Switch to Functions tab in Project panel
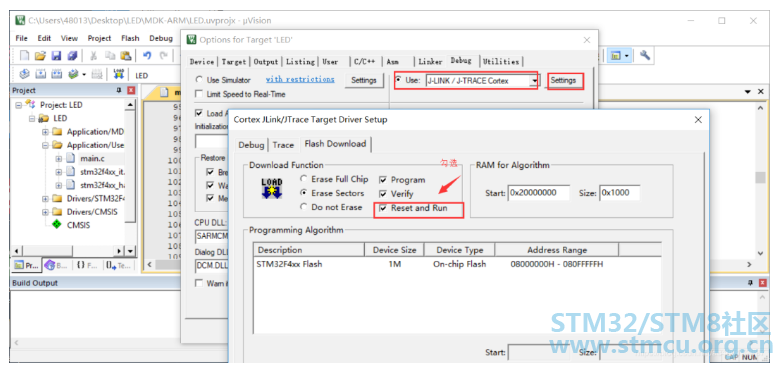This screenshot has width=782, height=368. (x=87, y=265)
